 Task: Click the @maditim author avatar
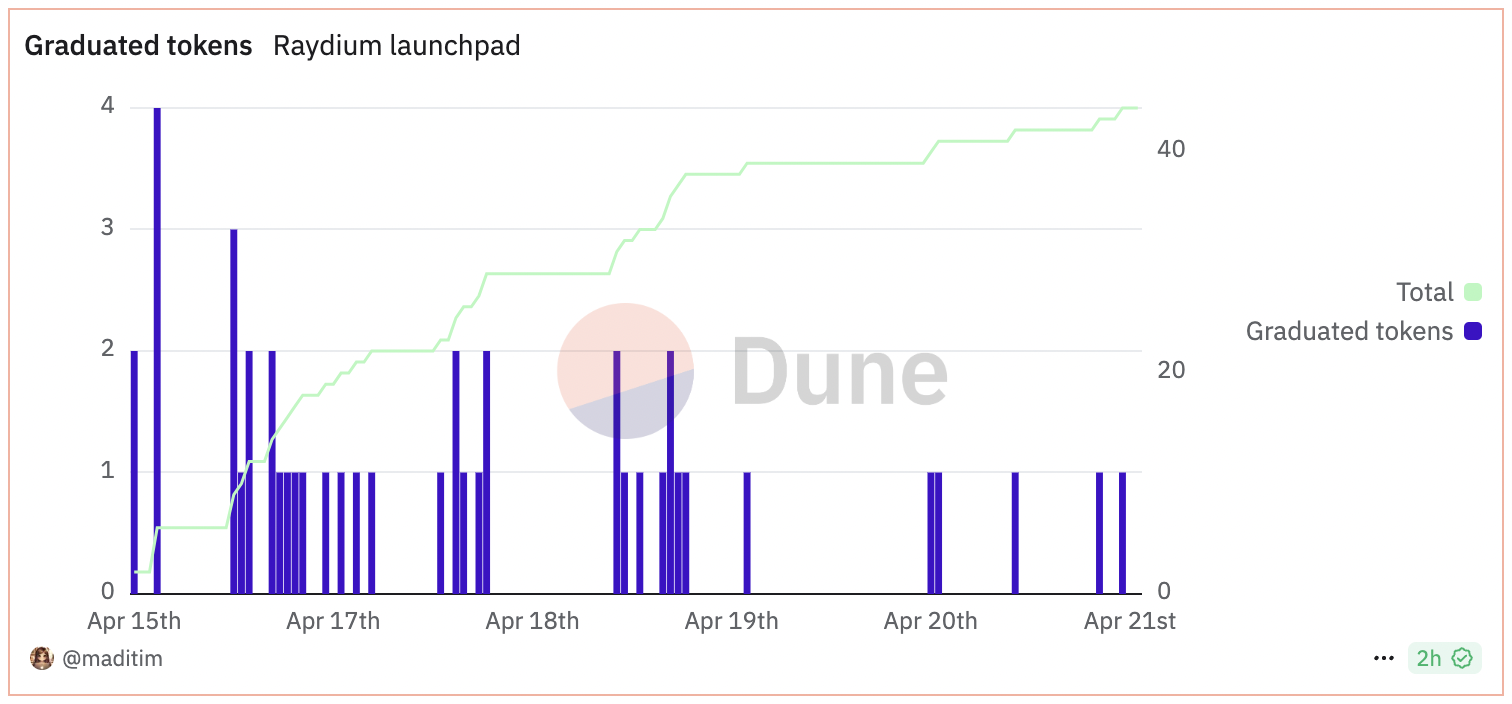pos(41,658)
